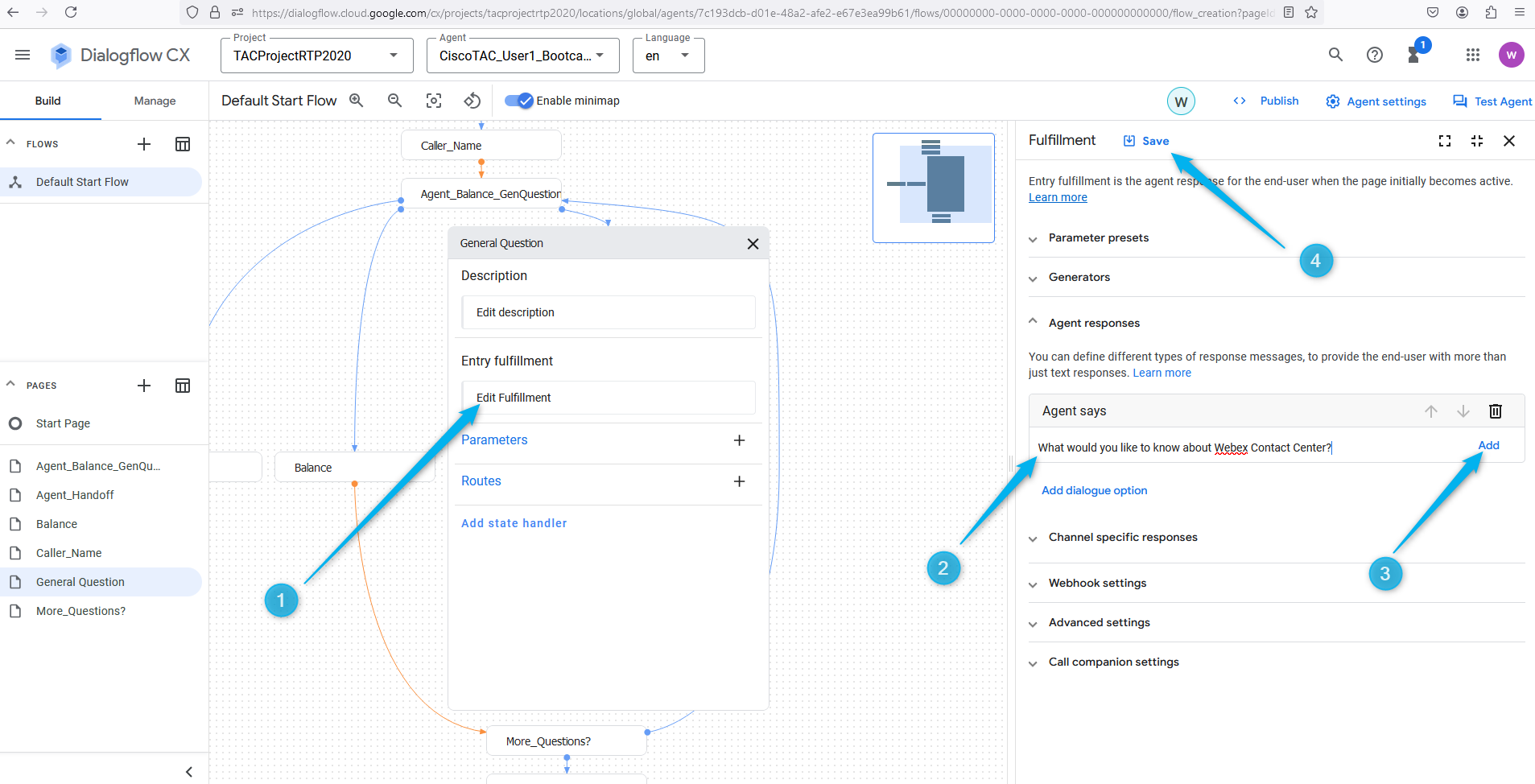The image size is (1535, 784).
Task: Click the Edit Fulfillment field
Action: pos(609,398)
